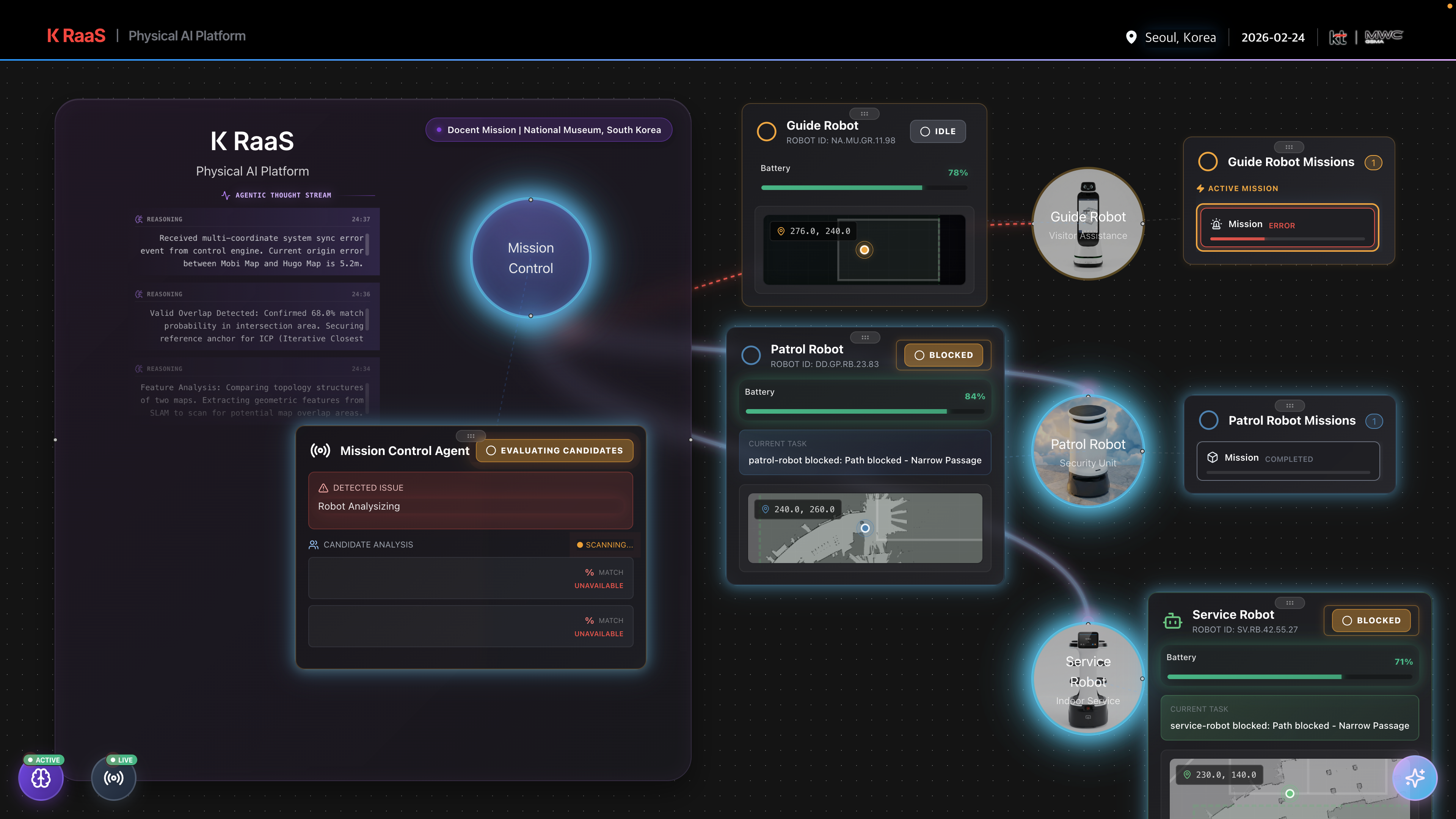Click the Service Robot card's drag handle
This screenshot has height=819, width=1456.
[x=1289, y=603]
